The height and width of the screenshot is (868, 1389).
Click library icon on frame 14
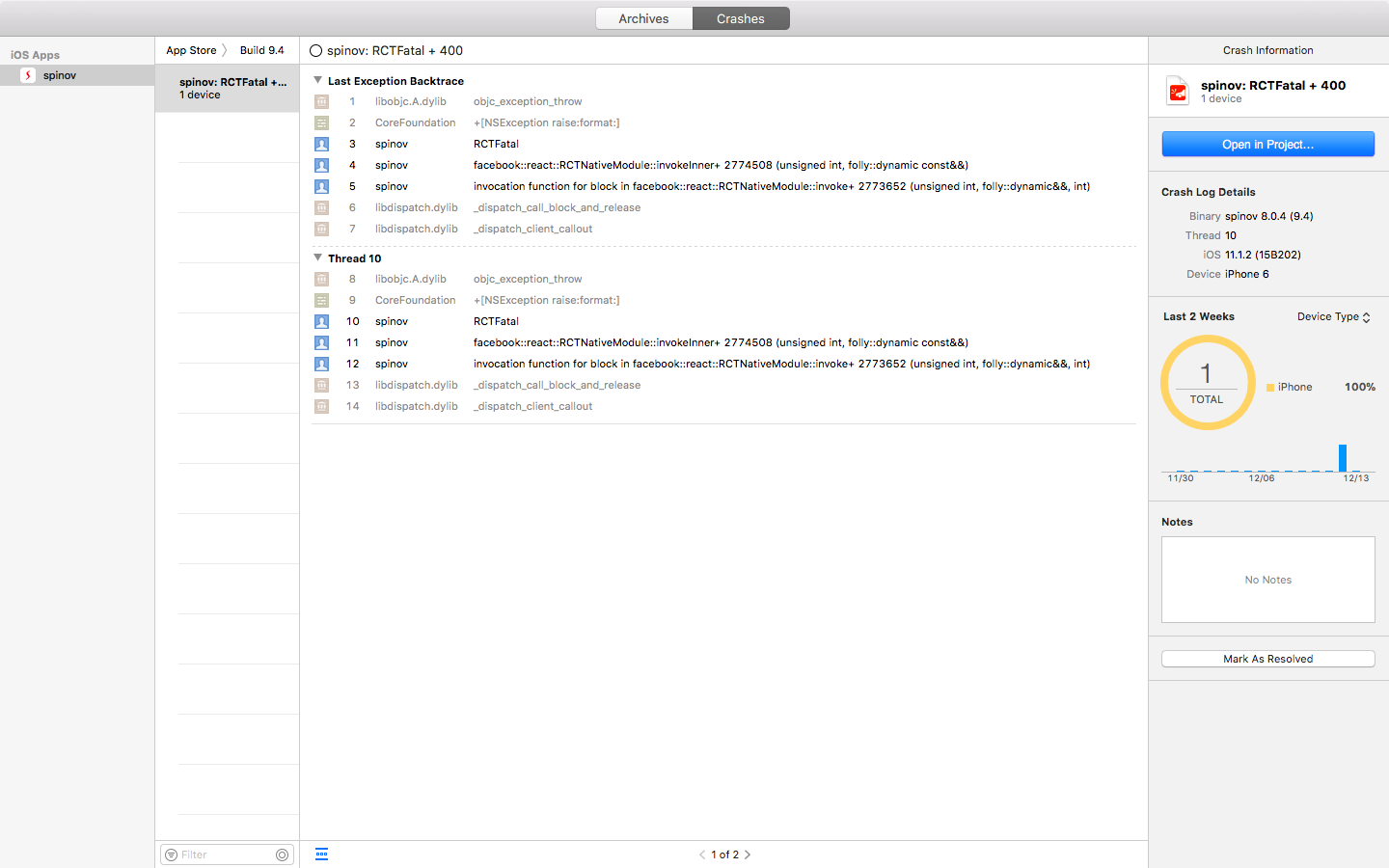pyautogui.click(x=322, y=406)
